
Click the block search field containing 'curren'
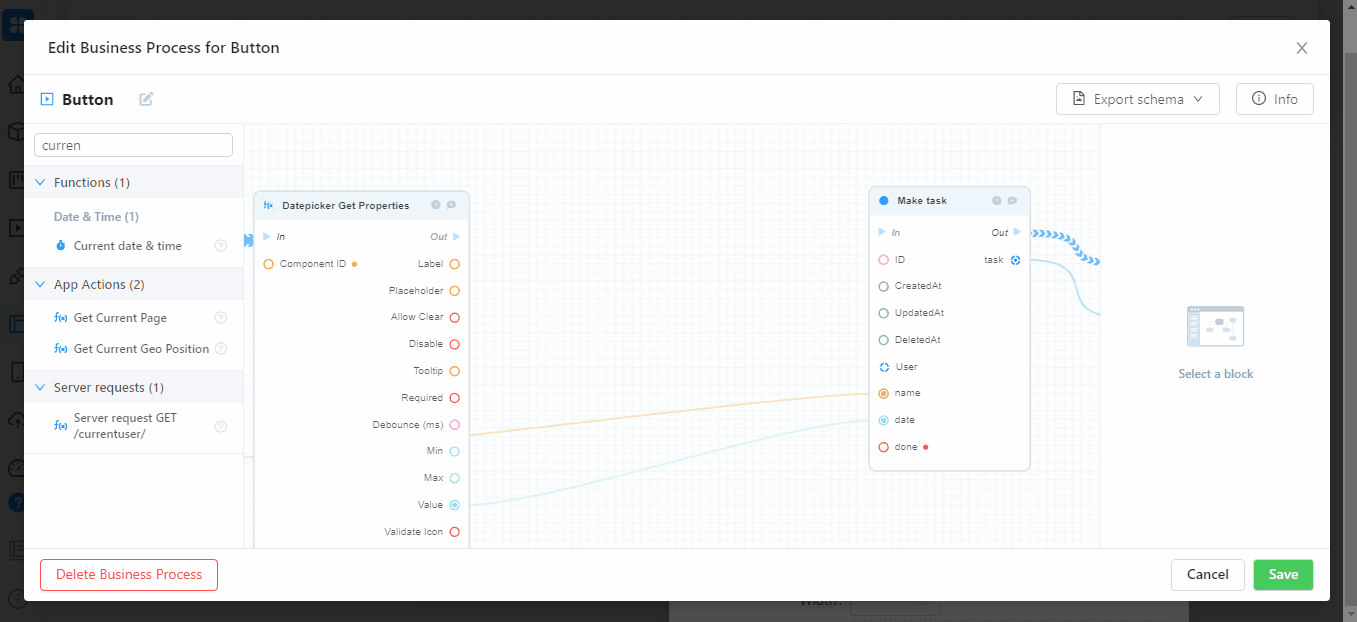(x=133, y=145)
